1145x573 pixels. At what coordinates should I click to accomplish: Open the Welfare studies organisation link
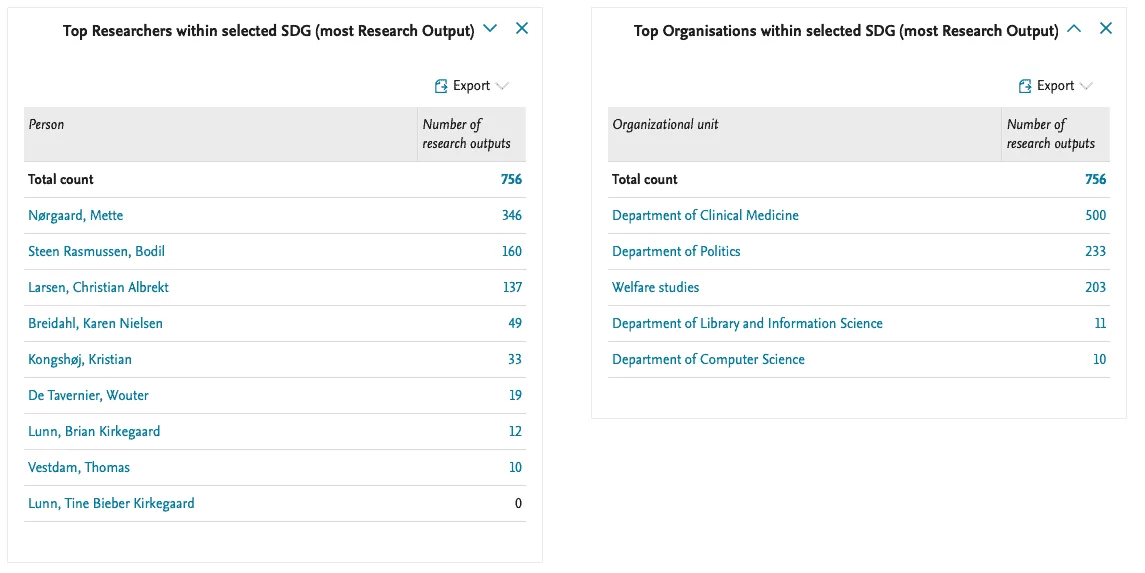click(x=655, y=288)
